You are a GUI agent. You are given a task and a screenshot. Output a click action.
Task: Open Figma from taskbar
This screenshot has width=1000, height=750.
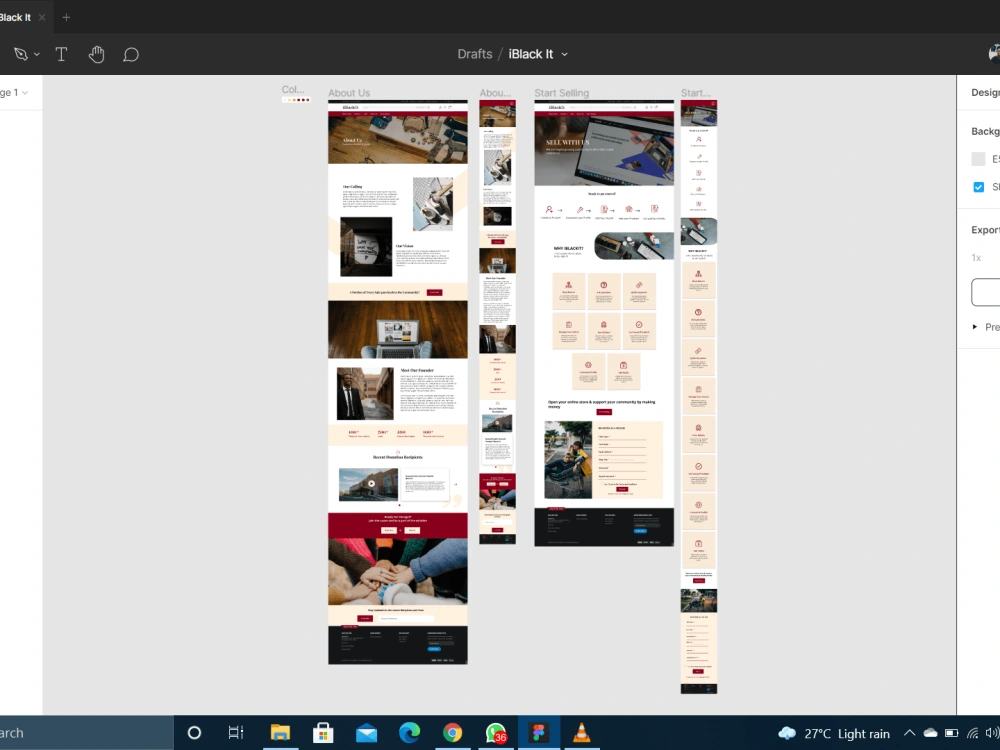pos(539,733)
